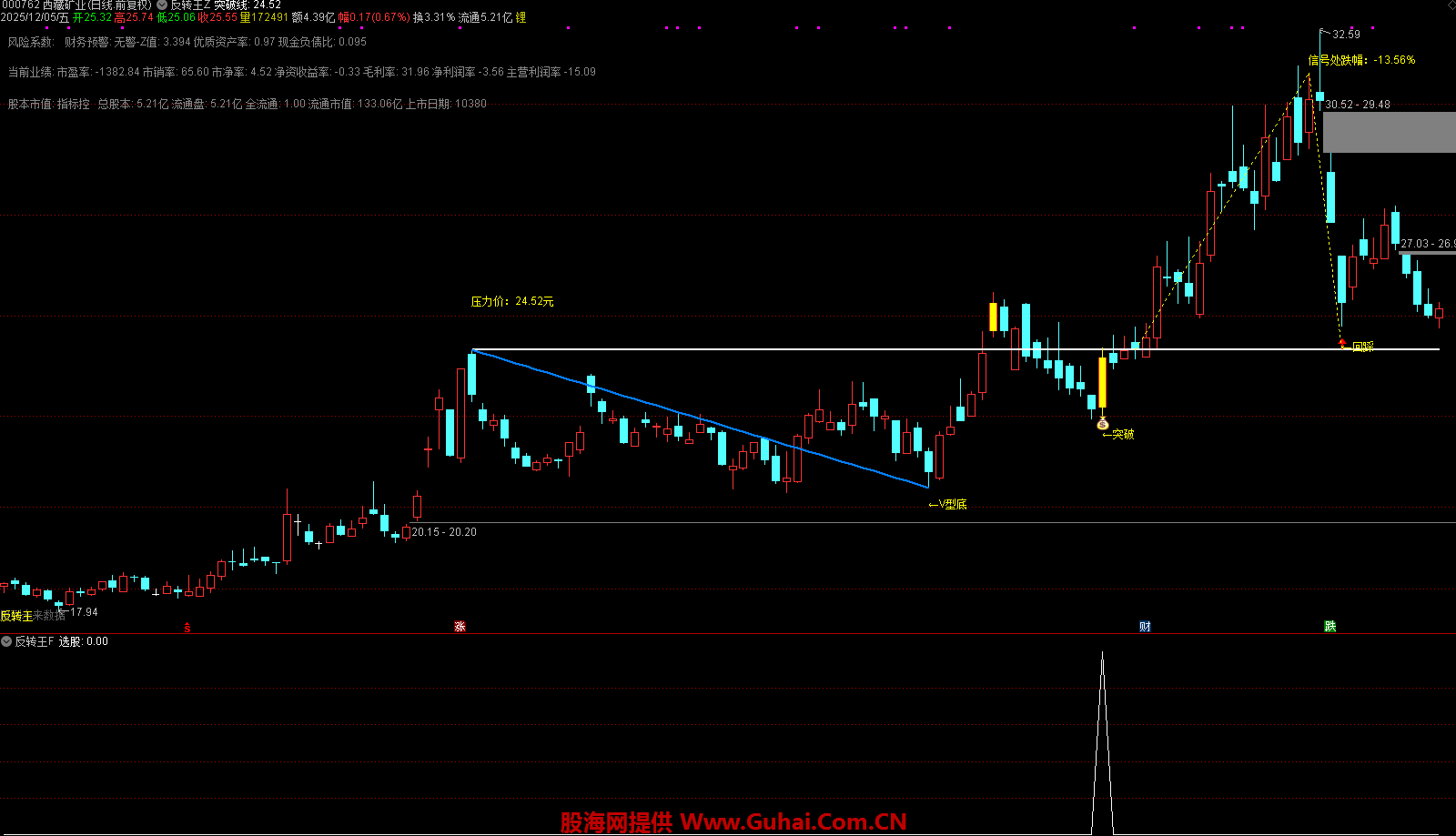
Task: Click the yellow 锂 sector tag
Action: [x=521, y=17]
